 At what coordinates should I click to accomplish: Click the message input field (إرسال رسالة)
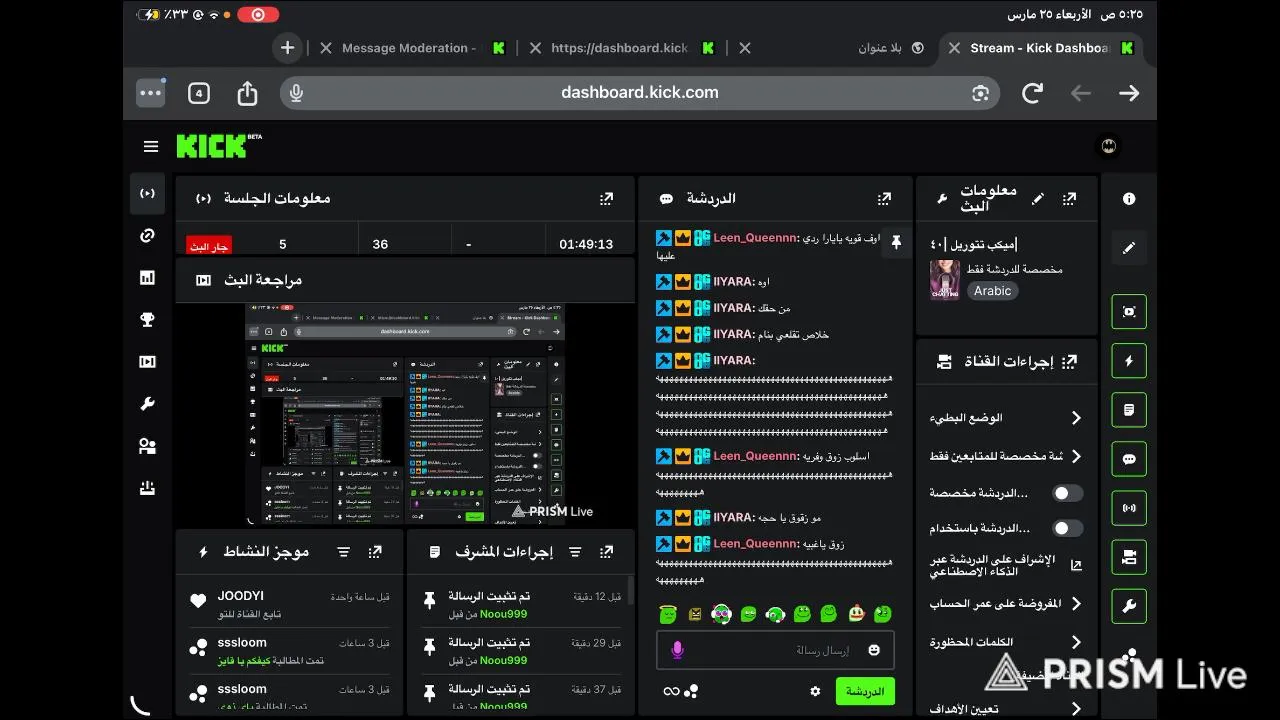click(775, 650)
